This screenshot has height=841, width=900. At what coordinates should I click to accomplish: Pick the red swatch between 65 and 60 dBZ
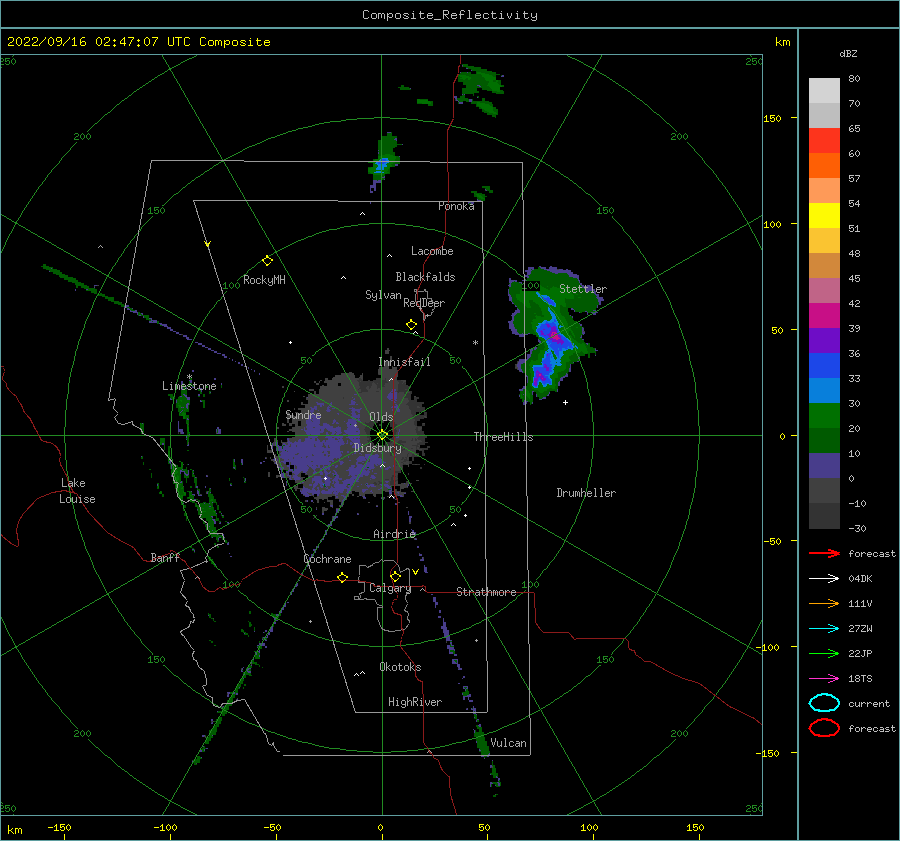point(824,141)
